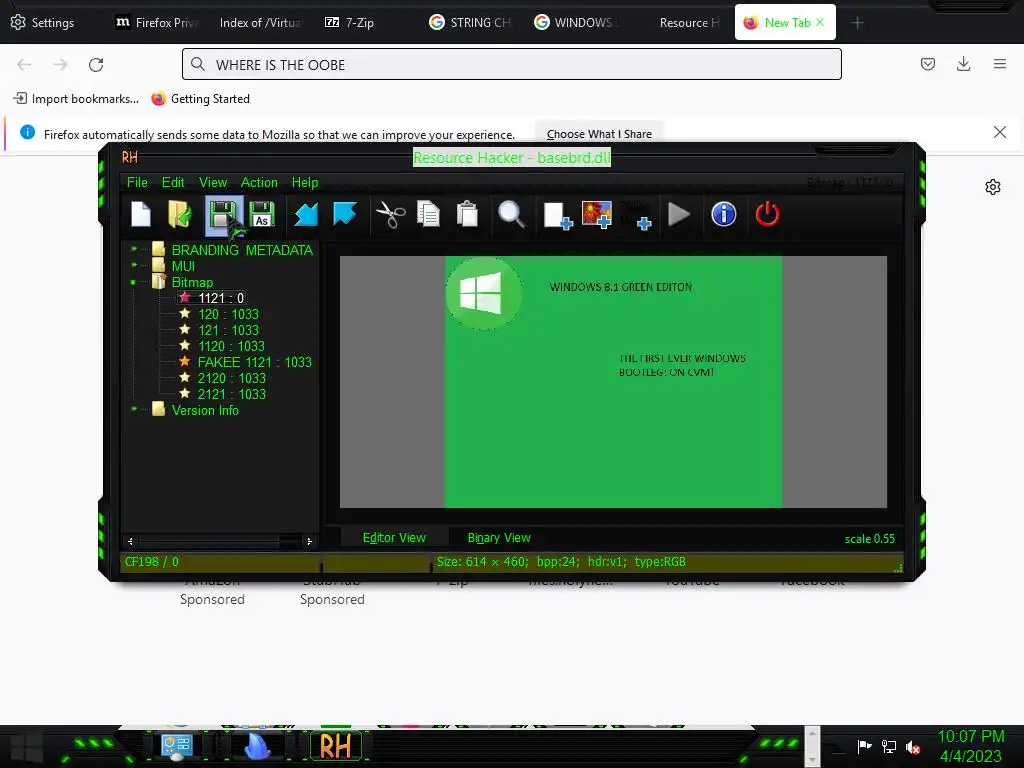The height and width of the screenshot is (768, 1024).
Task: Reload the Firefox page
Action: [x=96, y=64]
